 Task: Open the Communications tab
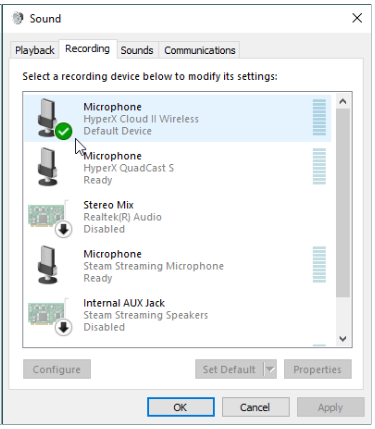[x=200, y=50]
